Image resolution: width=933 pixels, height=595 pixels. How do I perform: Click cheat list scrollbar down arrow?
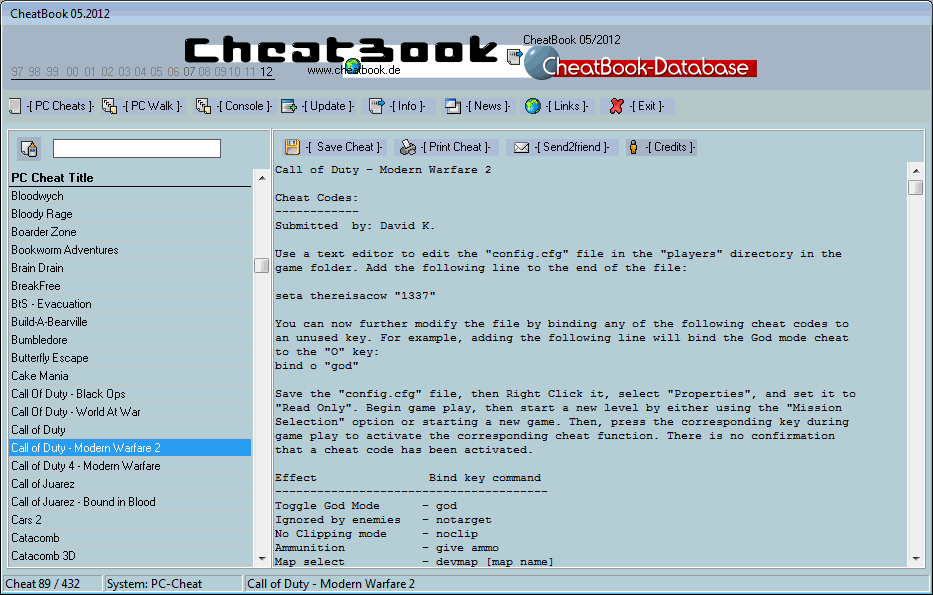pyautogui.click(x=262, y=559)
